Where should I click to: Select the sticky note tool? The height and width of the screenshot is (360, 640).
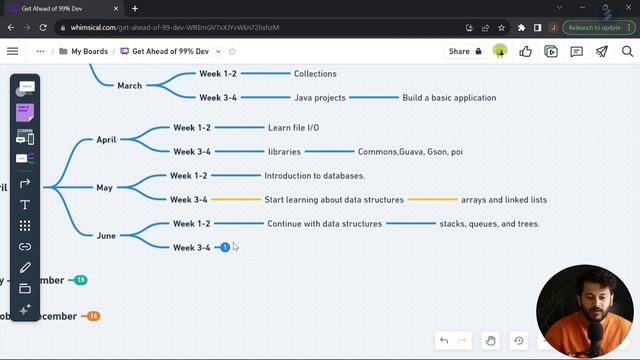point(25,113)
